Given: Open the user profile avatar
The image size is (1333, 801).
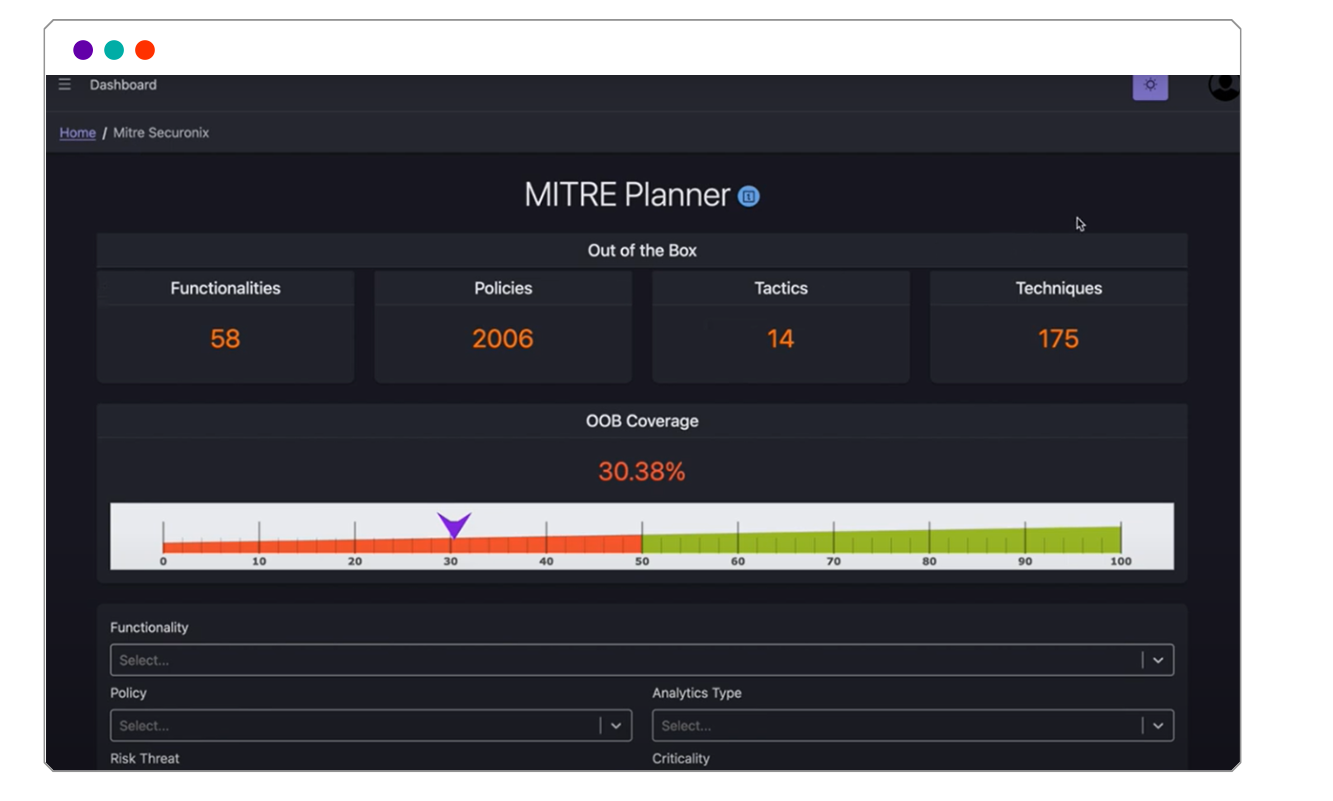Looking at the screenshot, I should click(1223, 86).
